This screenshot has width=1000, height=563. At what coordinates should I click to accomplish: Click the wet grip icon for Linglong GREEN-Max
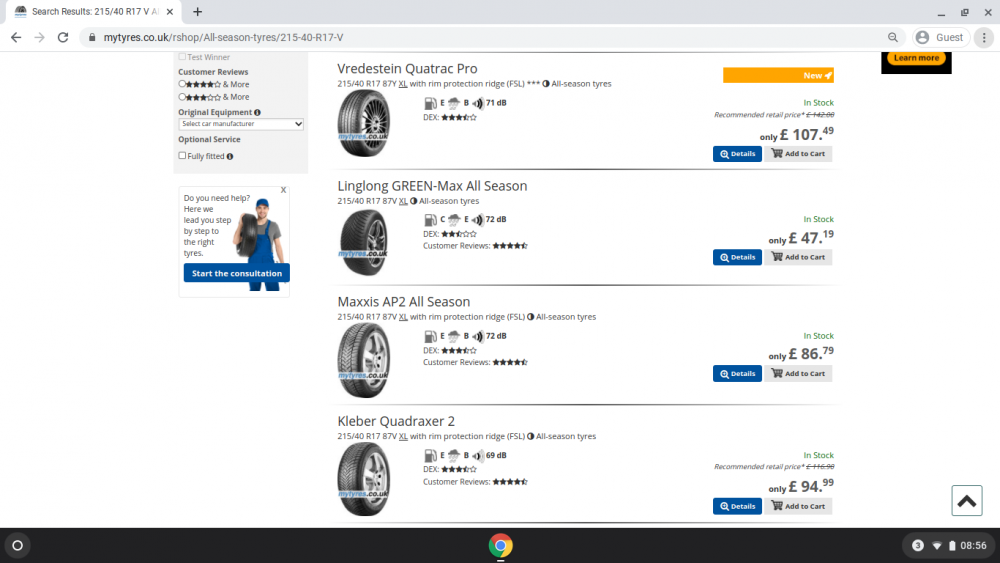(453, 220)
